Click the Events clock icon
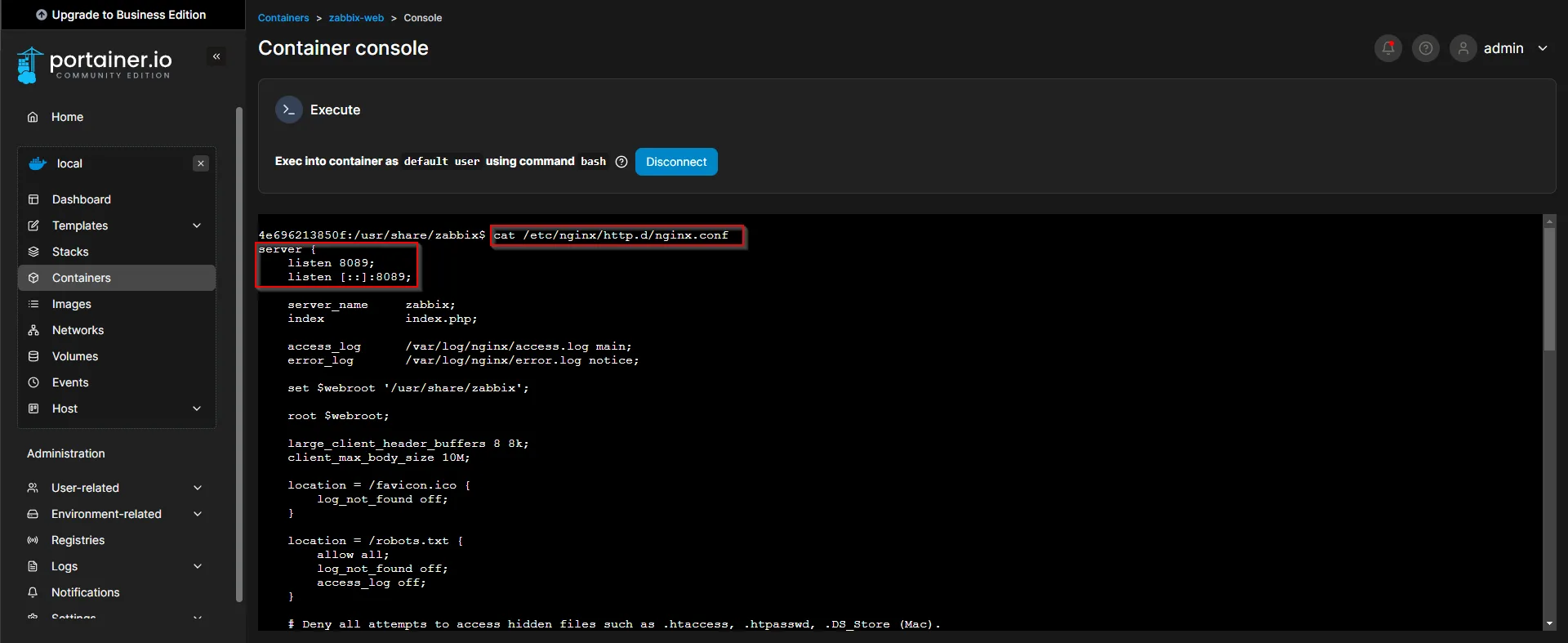The width and height of the screenshot is (1568, 643). click(x=33, y=382)
